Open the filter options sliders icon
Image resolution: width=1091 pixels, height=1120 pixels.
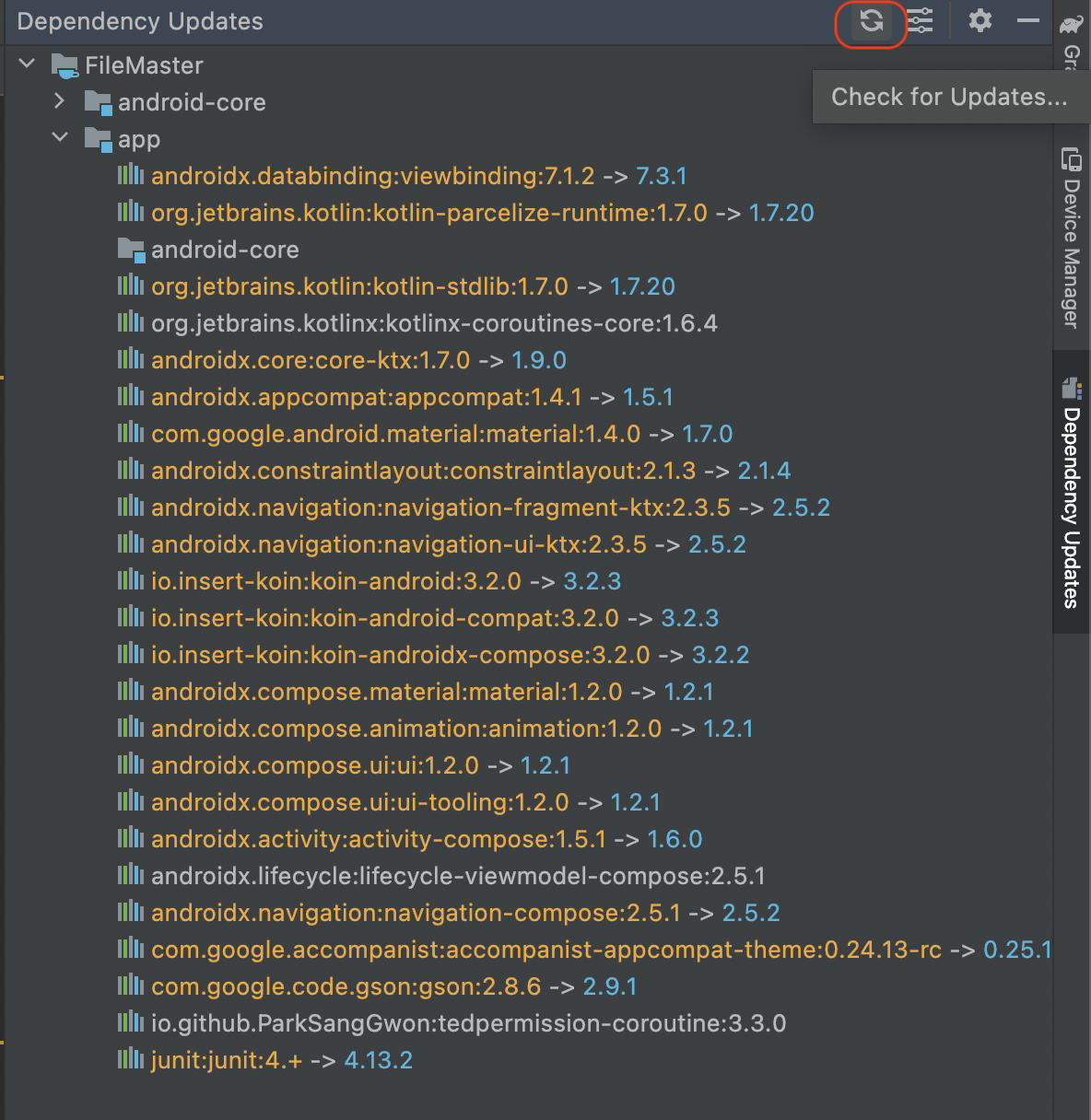pos(920,20)
